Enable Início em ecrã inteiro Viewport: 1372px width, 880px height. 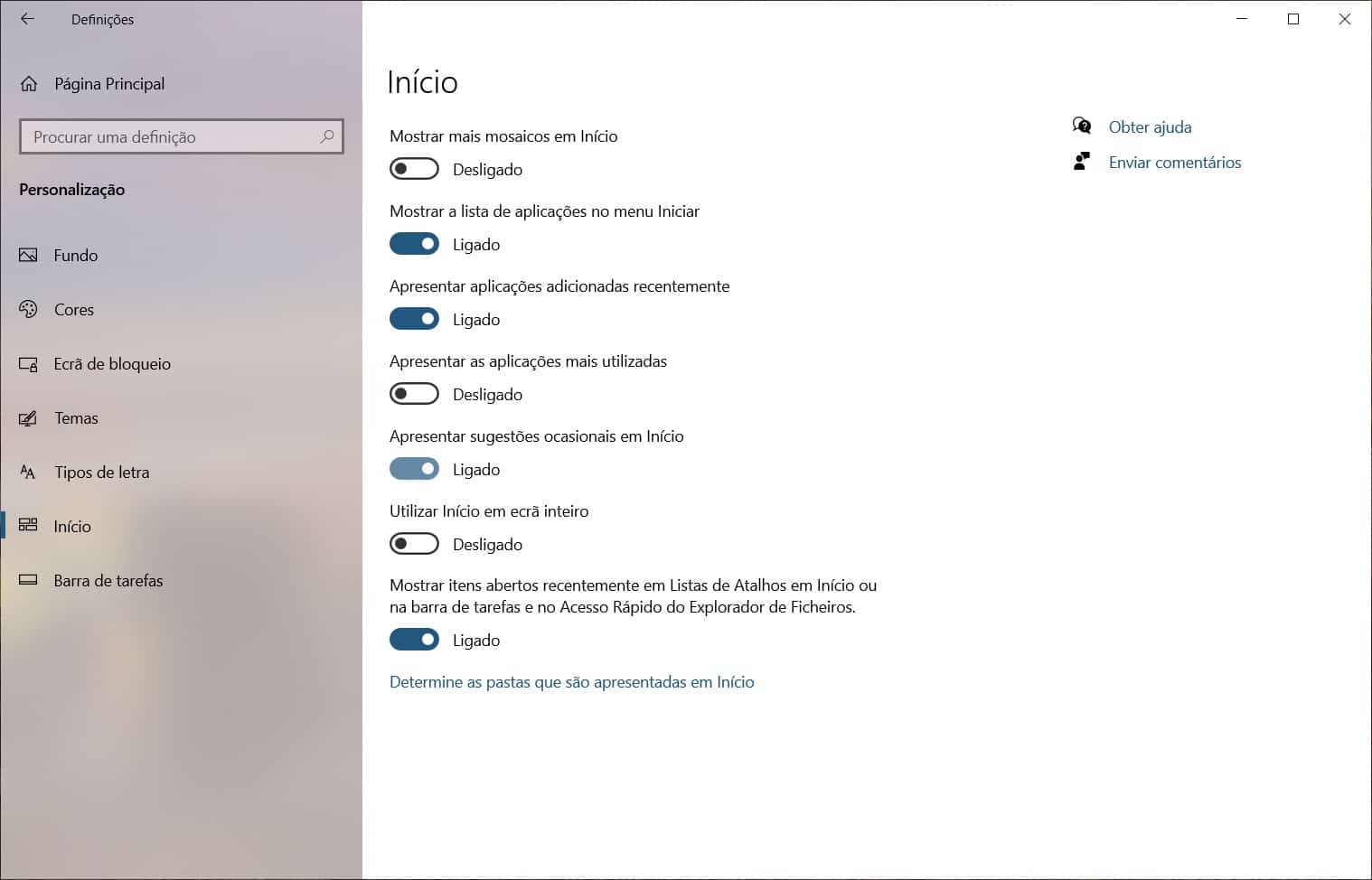(414, 544)
